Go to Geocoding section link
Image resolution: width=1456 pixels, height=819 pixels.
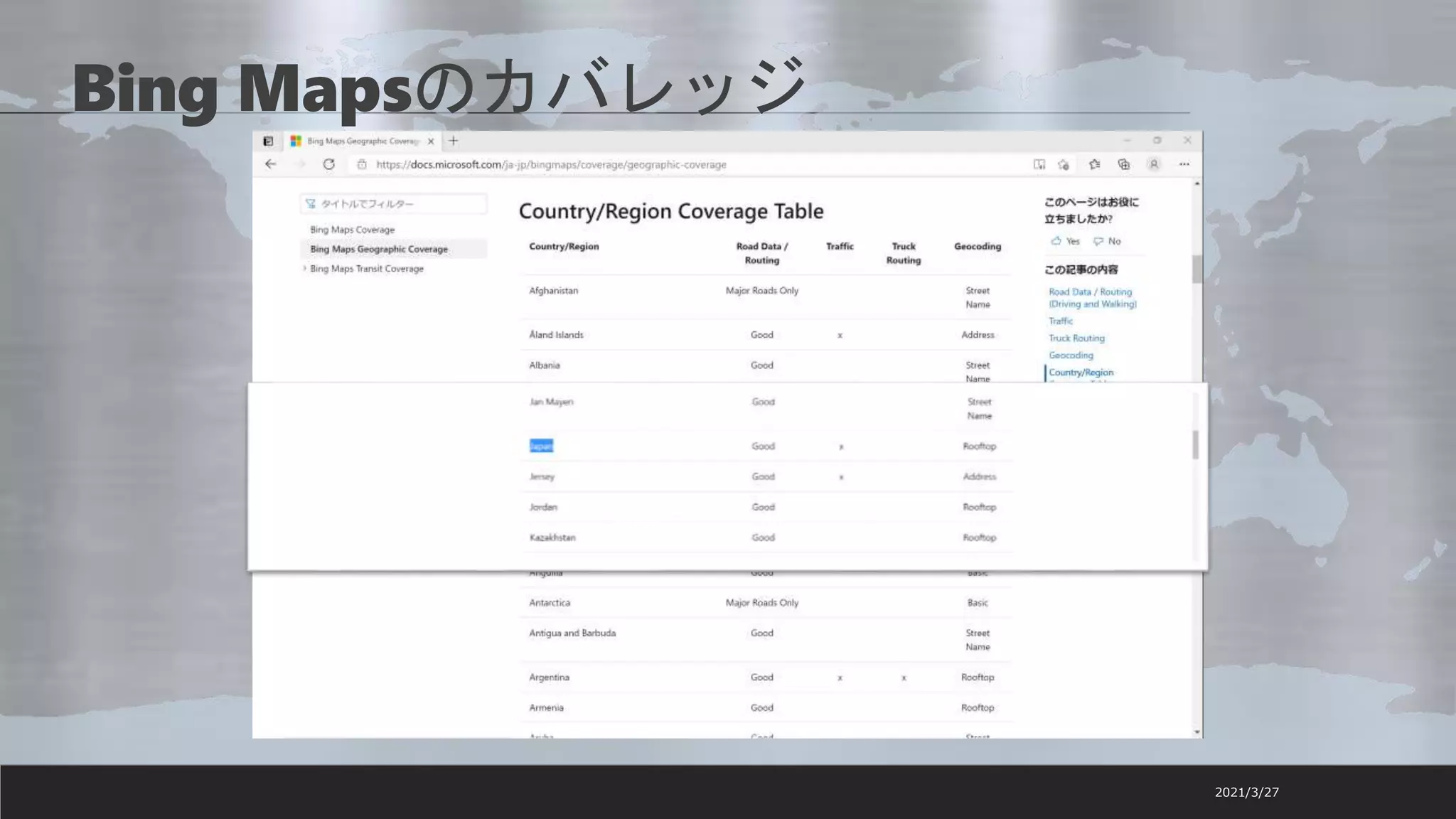point(1071,355)
